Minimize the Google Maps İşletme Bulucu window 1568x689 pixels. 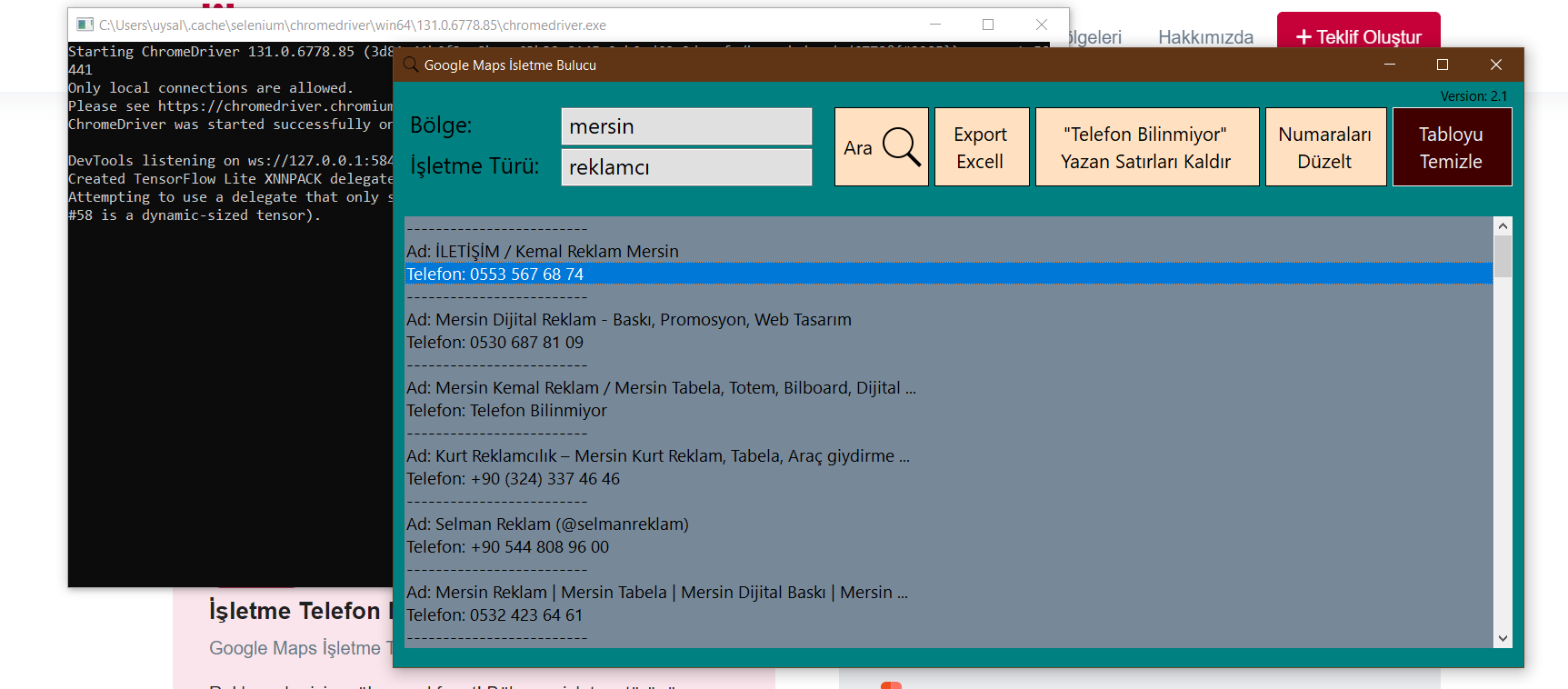pos(1389,65)
